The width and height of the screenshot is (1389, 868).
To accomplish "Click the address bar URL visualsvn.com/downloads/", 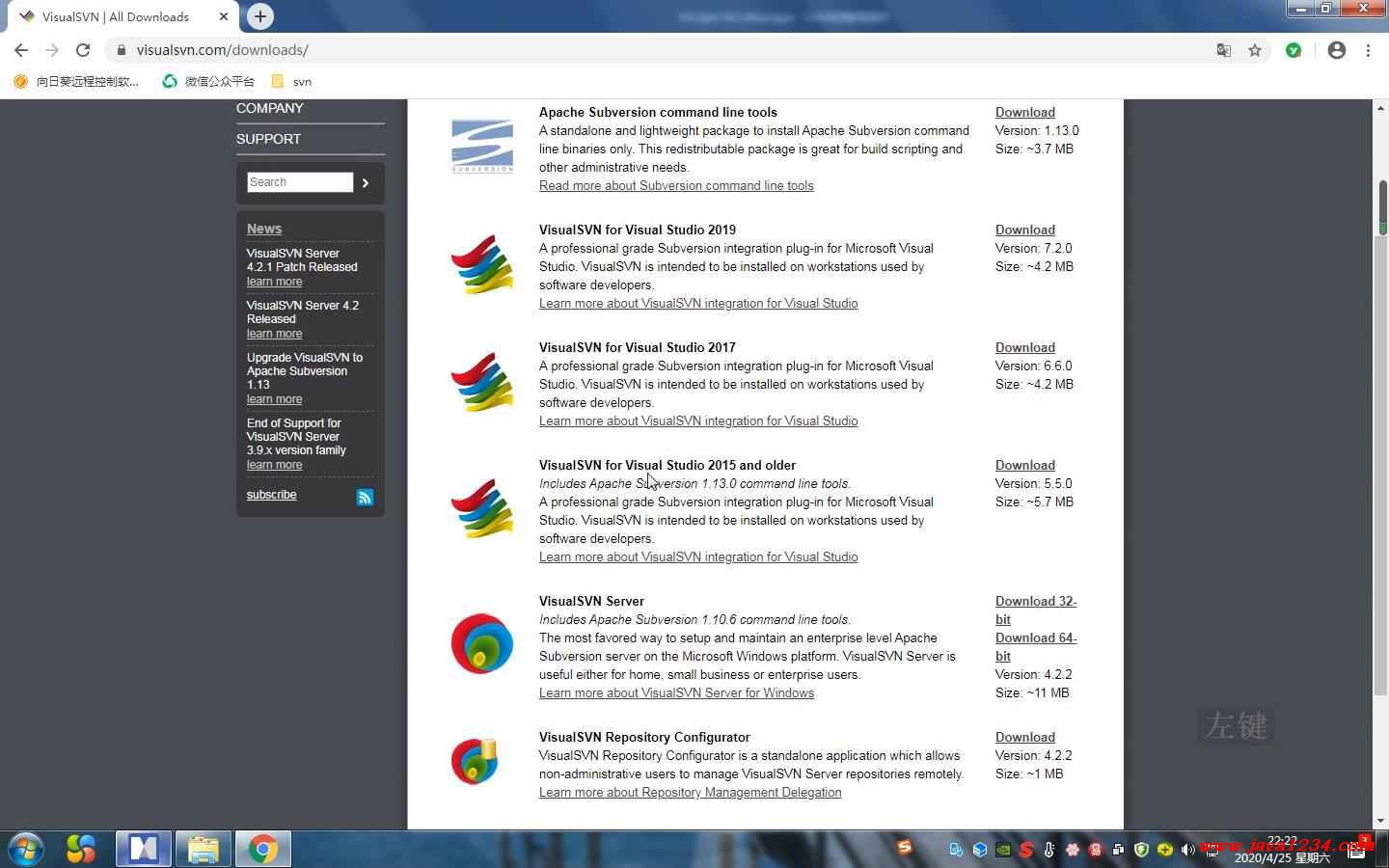I will click(x=223, y=50).
